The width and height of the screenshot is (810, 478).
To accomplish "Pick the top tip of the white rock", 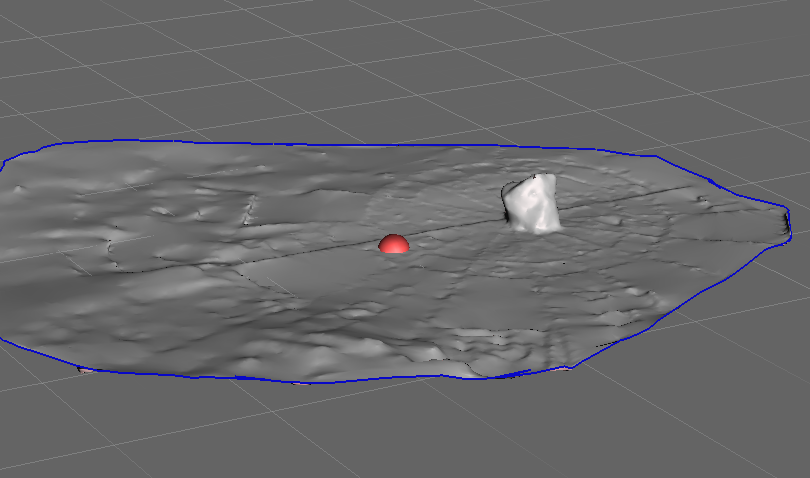I will click(x=543, y=177).
